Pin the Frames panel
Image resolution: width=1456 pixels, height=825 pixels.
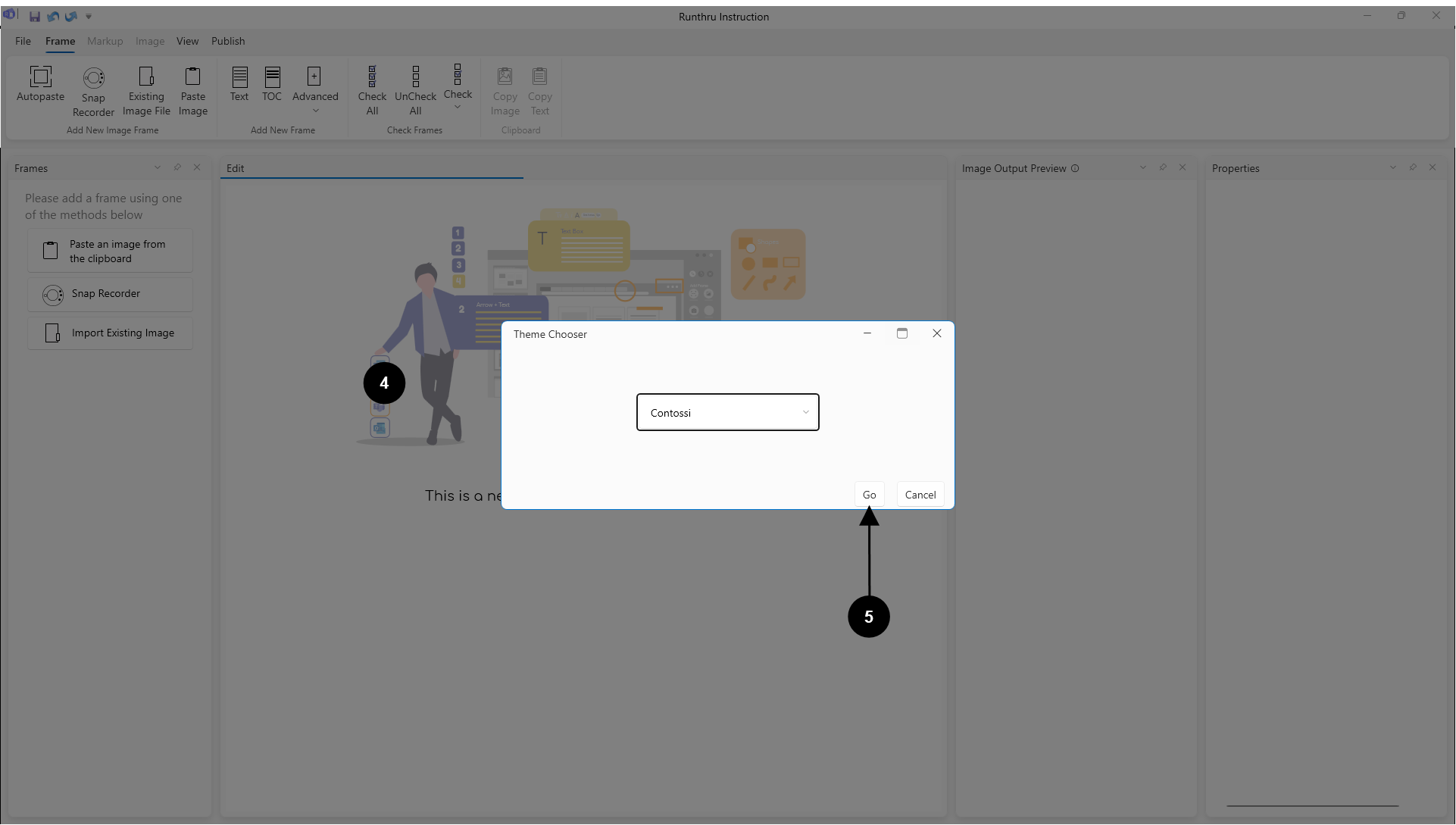point(177,167)
